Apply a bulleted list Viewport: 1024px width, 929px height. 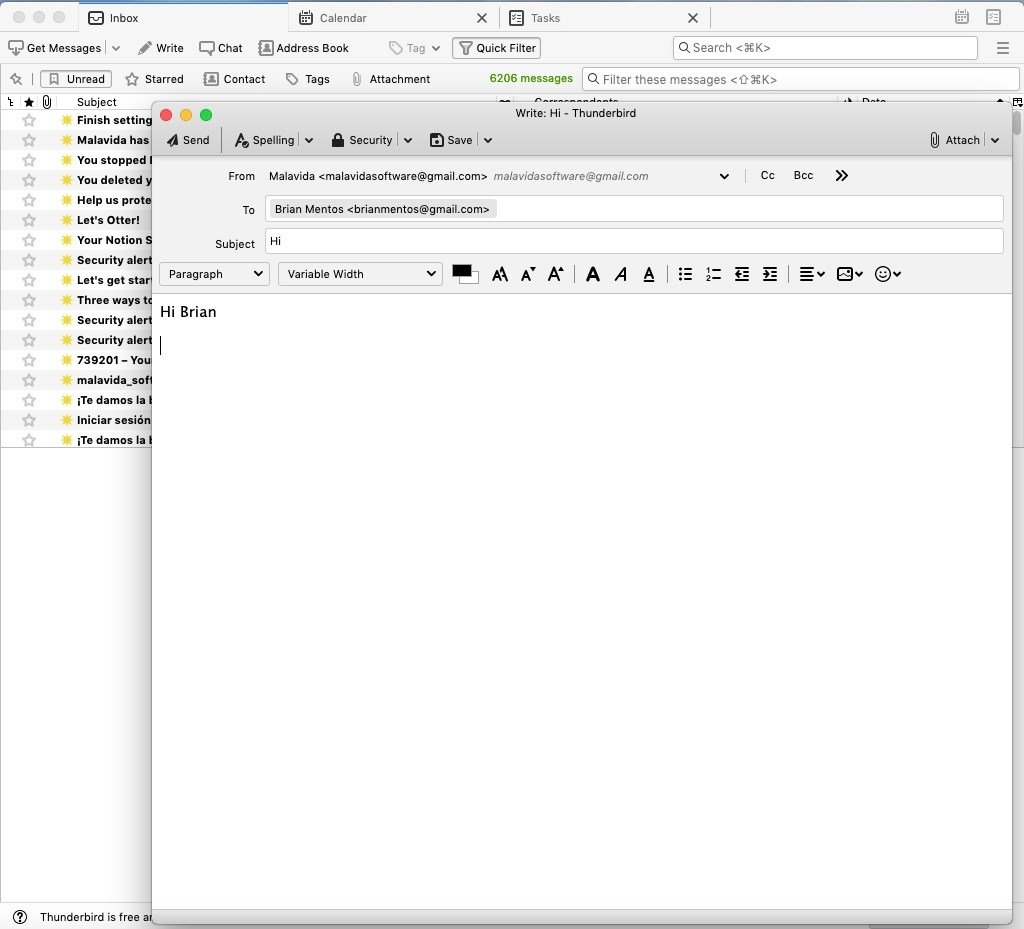[x=685, y=274]
